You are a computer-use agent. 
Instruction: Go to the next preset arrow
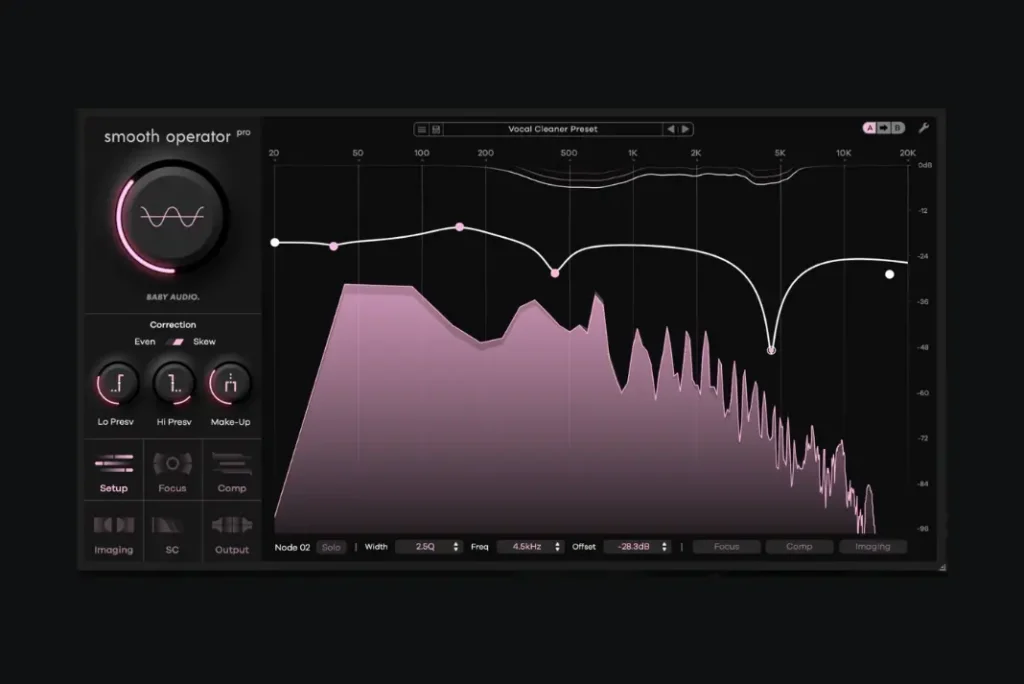click(685, 129)
